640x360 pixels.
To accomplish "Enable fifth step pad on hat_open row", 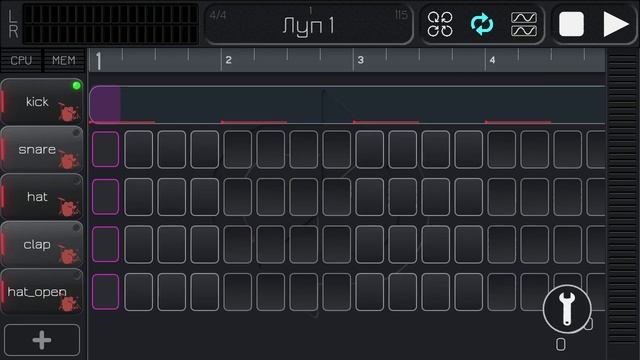I will 238,292.
